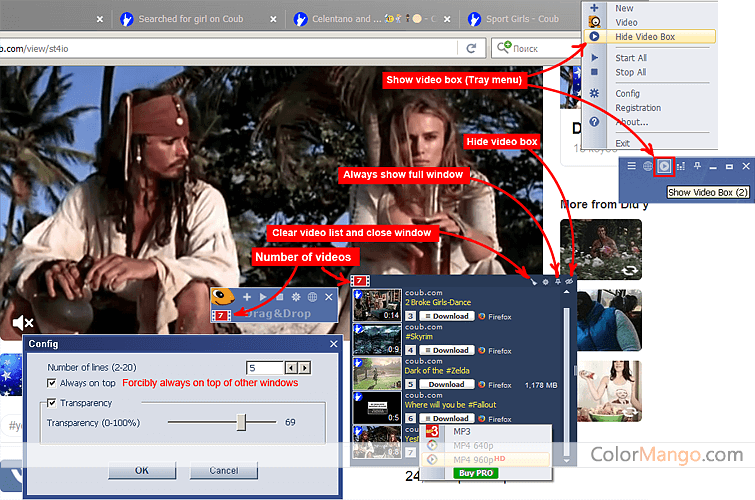Open Config from tray menu
This screenshot has height=500, width=755.
pyautogui.click(x=627, y=93)
